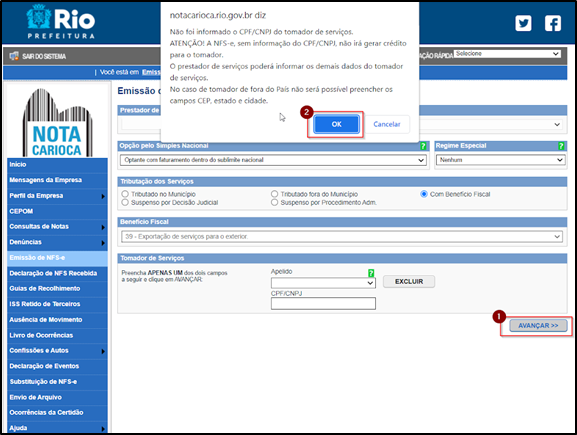The height and width of the screenshot is (435, 577).
Task: Click the Nota Carioca logo image
Action: point(57,123)
